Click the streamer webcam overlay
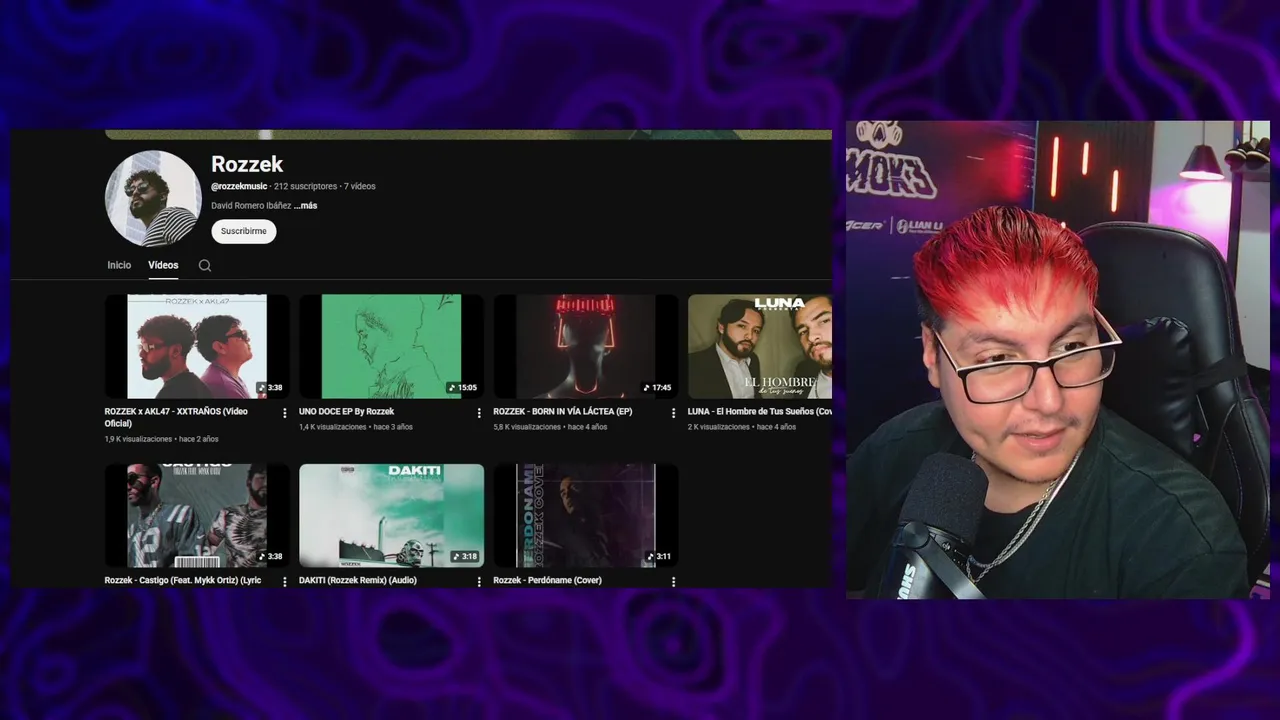 click(1058, 360)
